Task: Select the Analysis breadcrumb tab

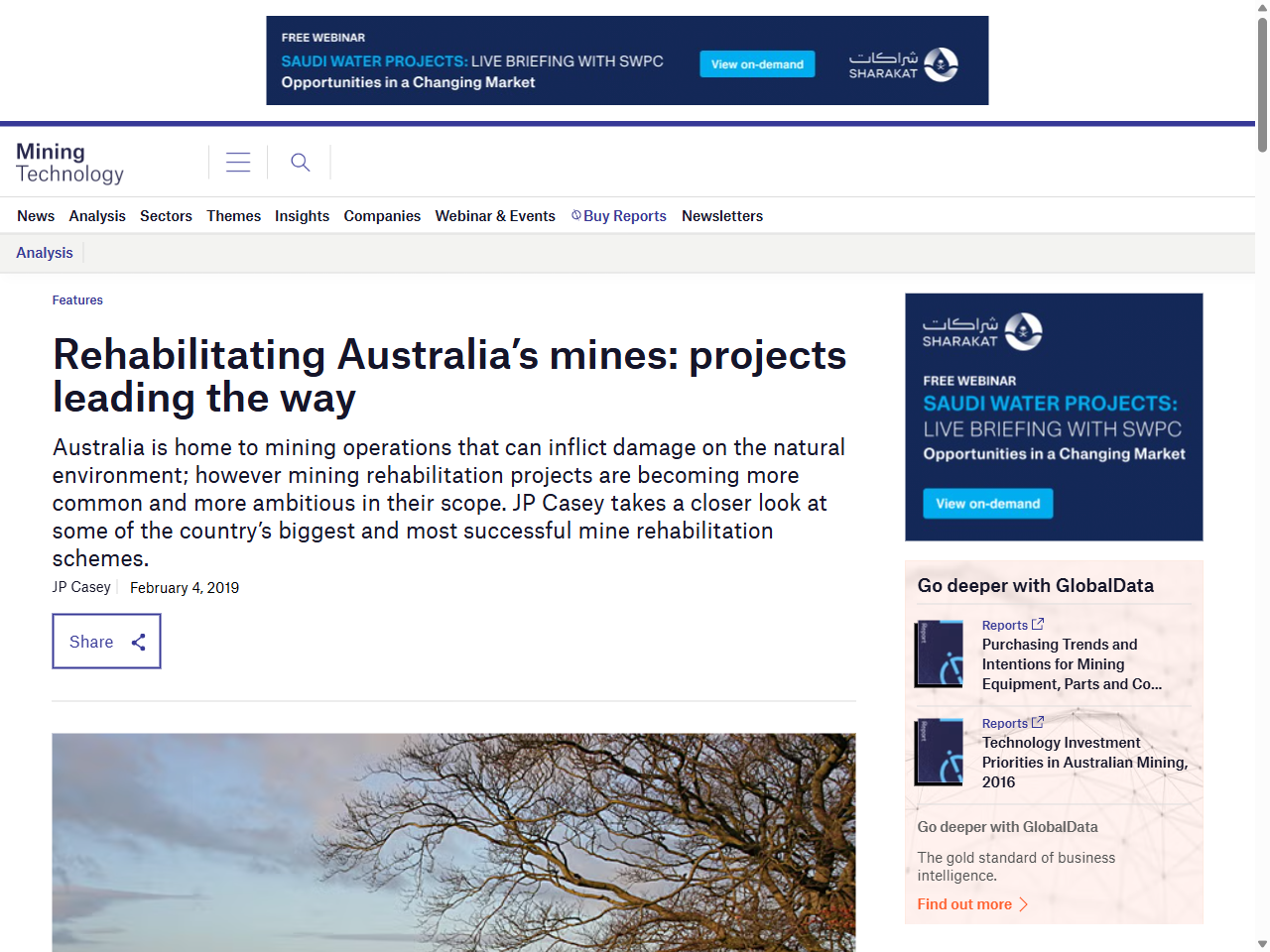Action: click(x=45, y=253)
